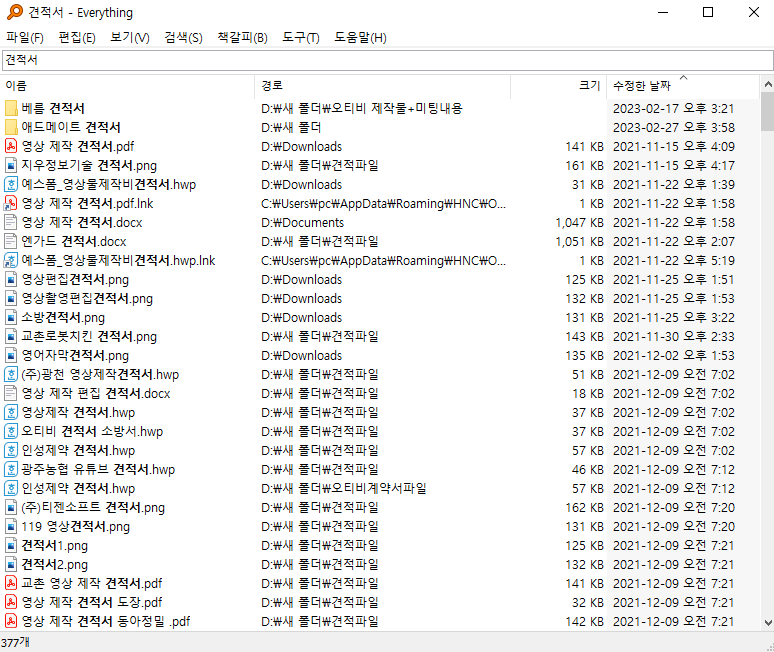The height and width of the screenshot is (652, 774).
Task: Click path D:\Documents in the 영상 제작 견적서.docx row
Action: click(303, 222)
